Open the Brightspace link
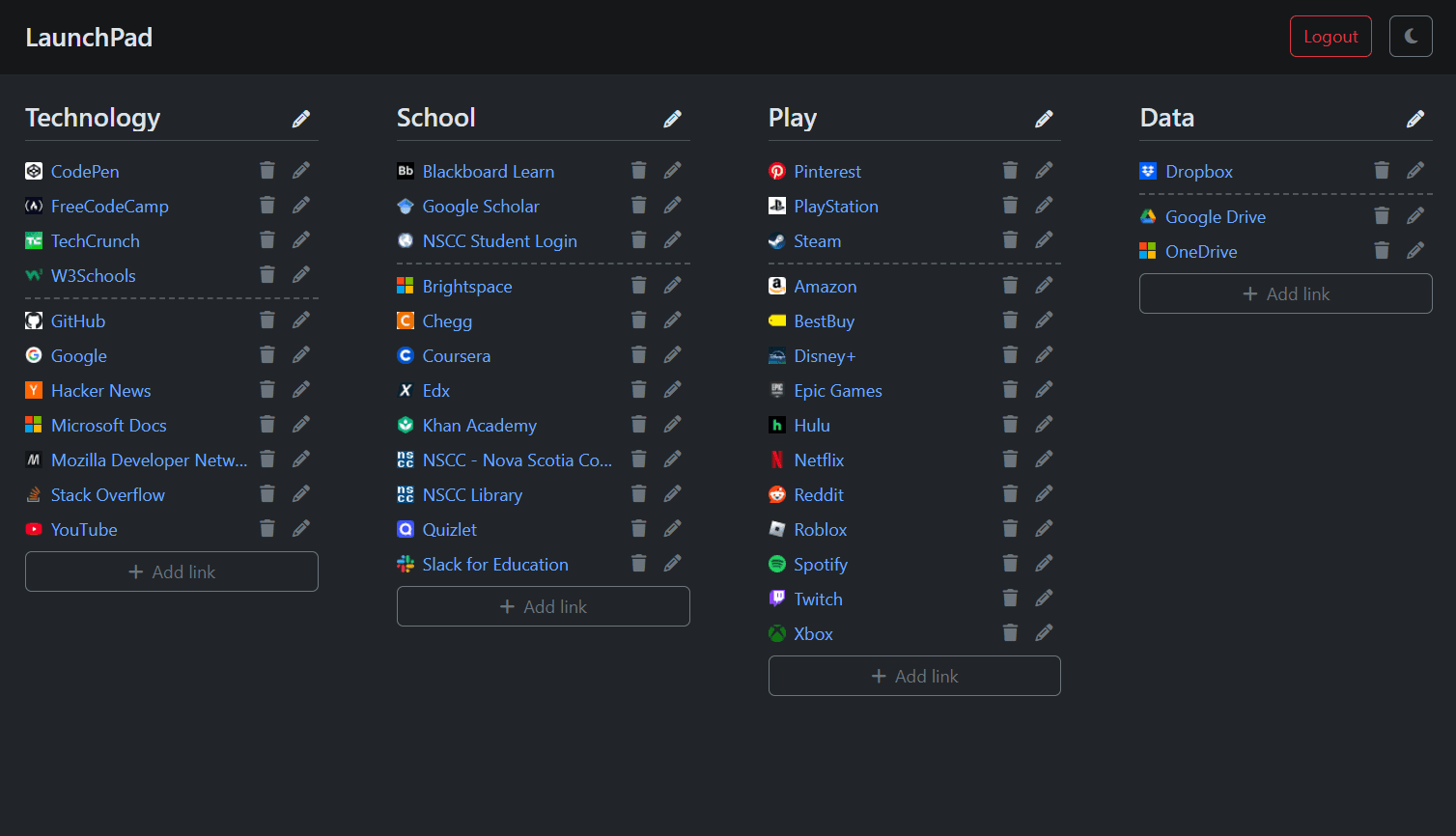This screenshot has width=1456, height=836. pos(467,286)
